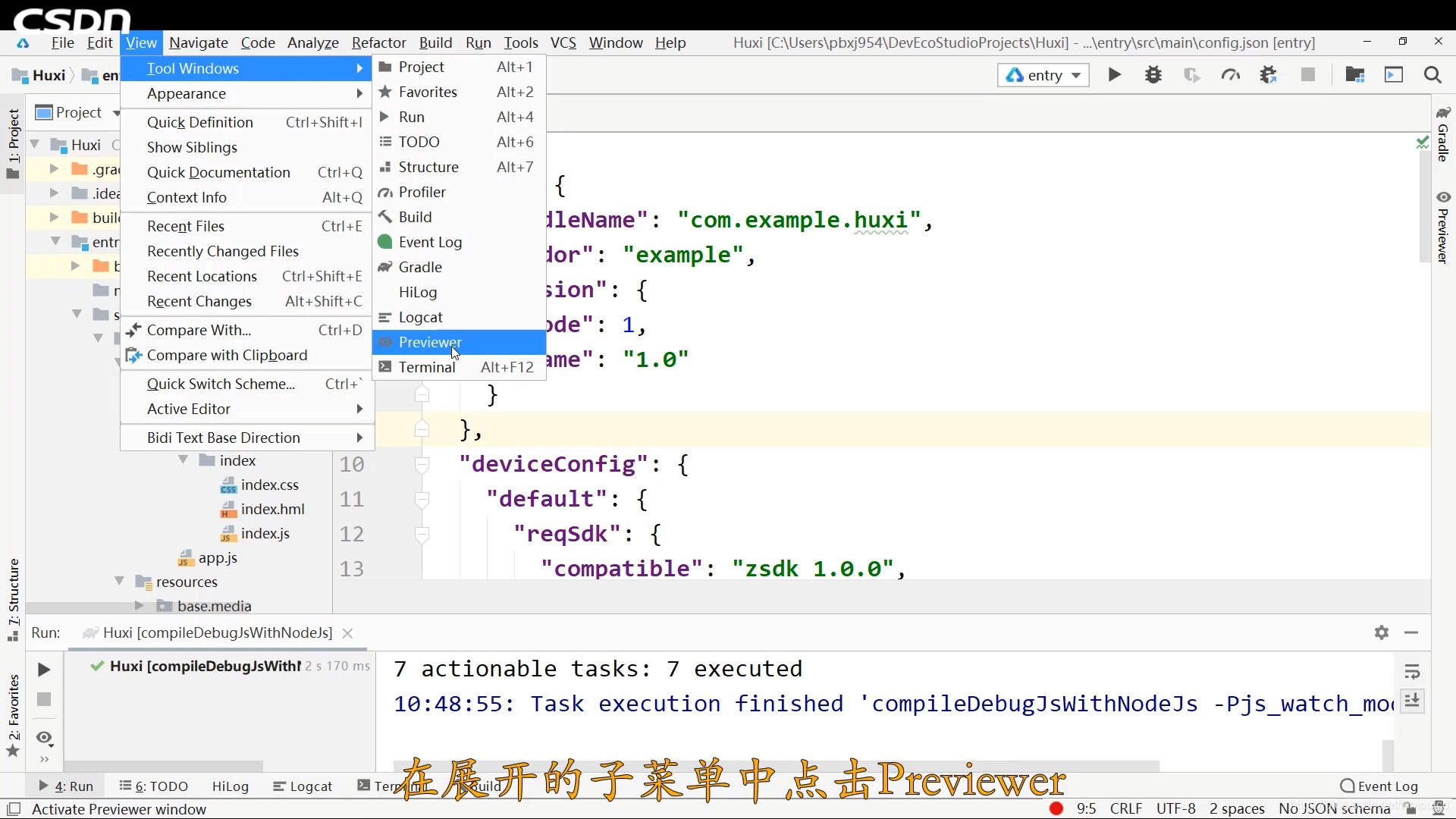Open the Appearance submenu
Image resolution: width=1456 pixels, height=819 pixels.
point(246,93)
